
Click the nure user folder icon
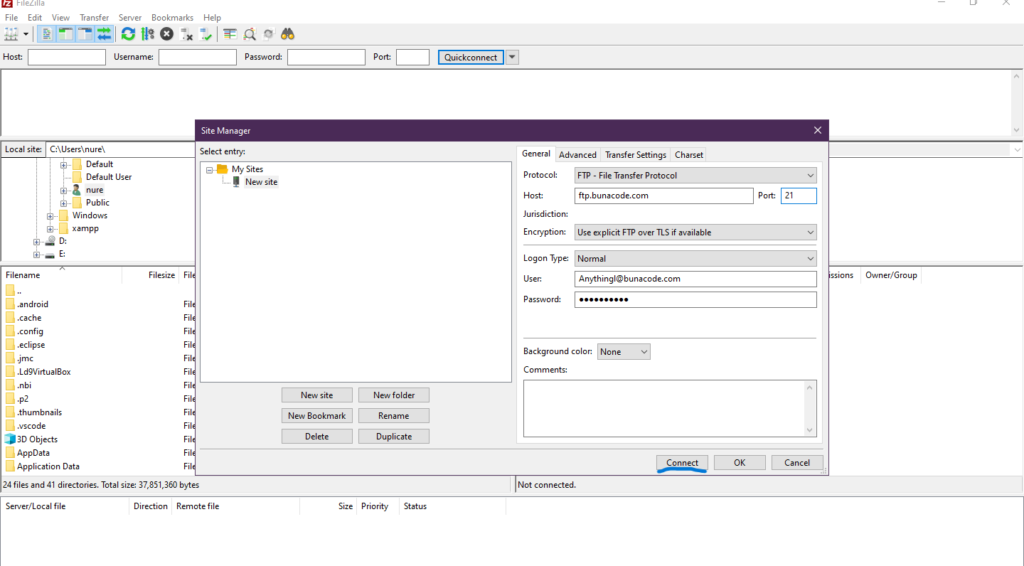pos(76,190)
